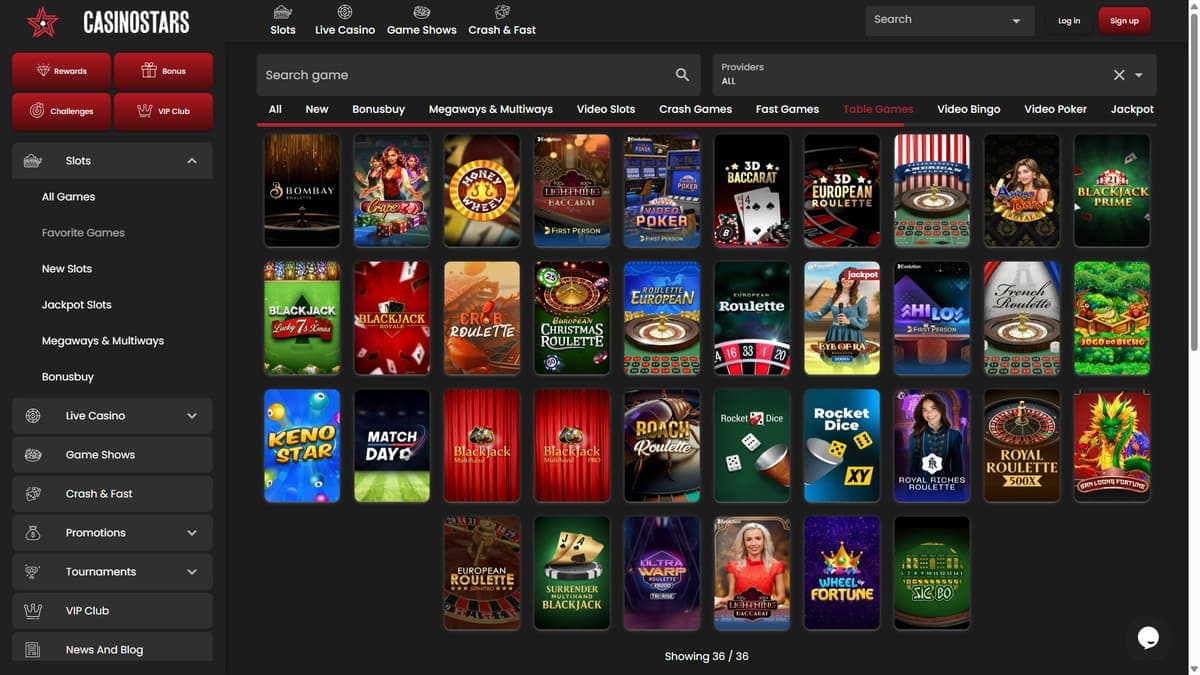Open the Bonus button

[x=163, y=71]
